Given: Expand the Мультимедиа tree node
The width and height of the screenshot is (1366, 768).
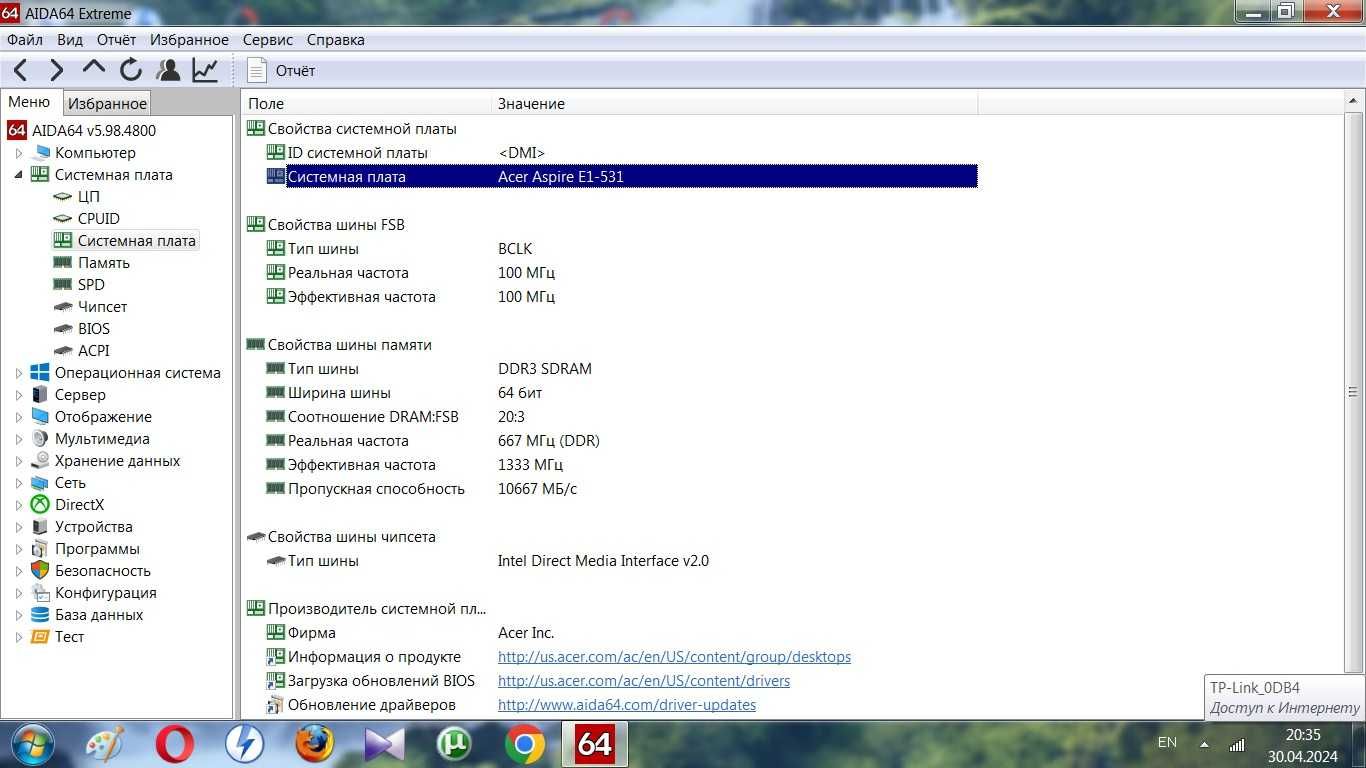Looking at the screenshot, I should point(18,439).
